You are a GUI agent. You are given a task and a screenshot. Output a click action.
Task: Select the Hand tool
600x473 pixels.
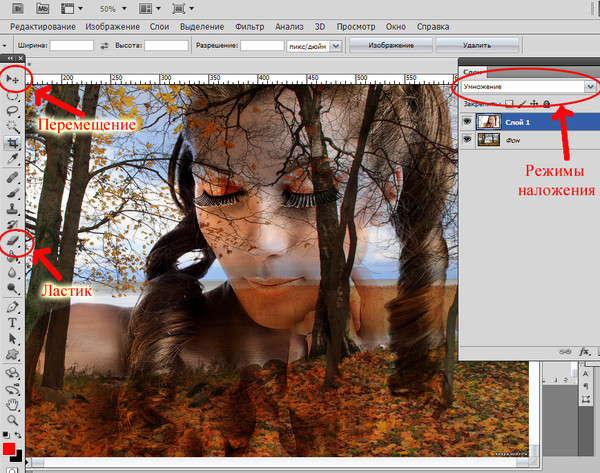pyautogui.click(x=12, y=404)
